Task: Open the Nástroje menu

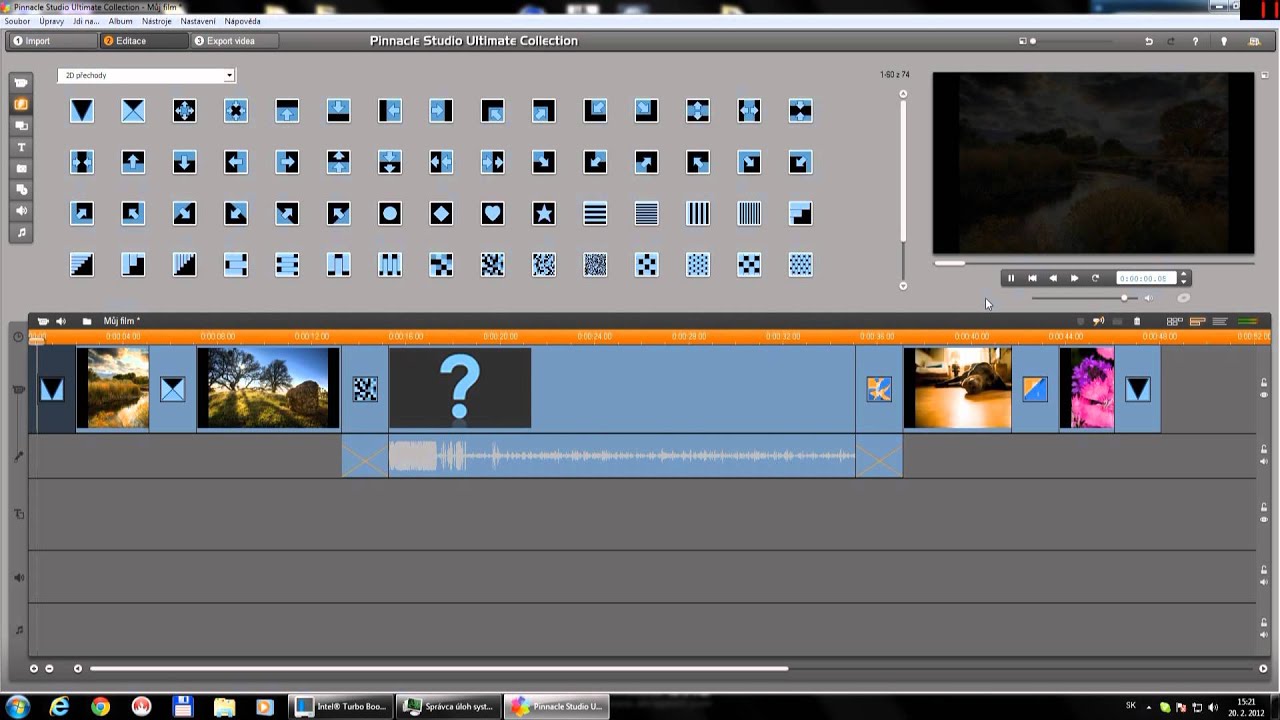Action: (x=157, y=21)
